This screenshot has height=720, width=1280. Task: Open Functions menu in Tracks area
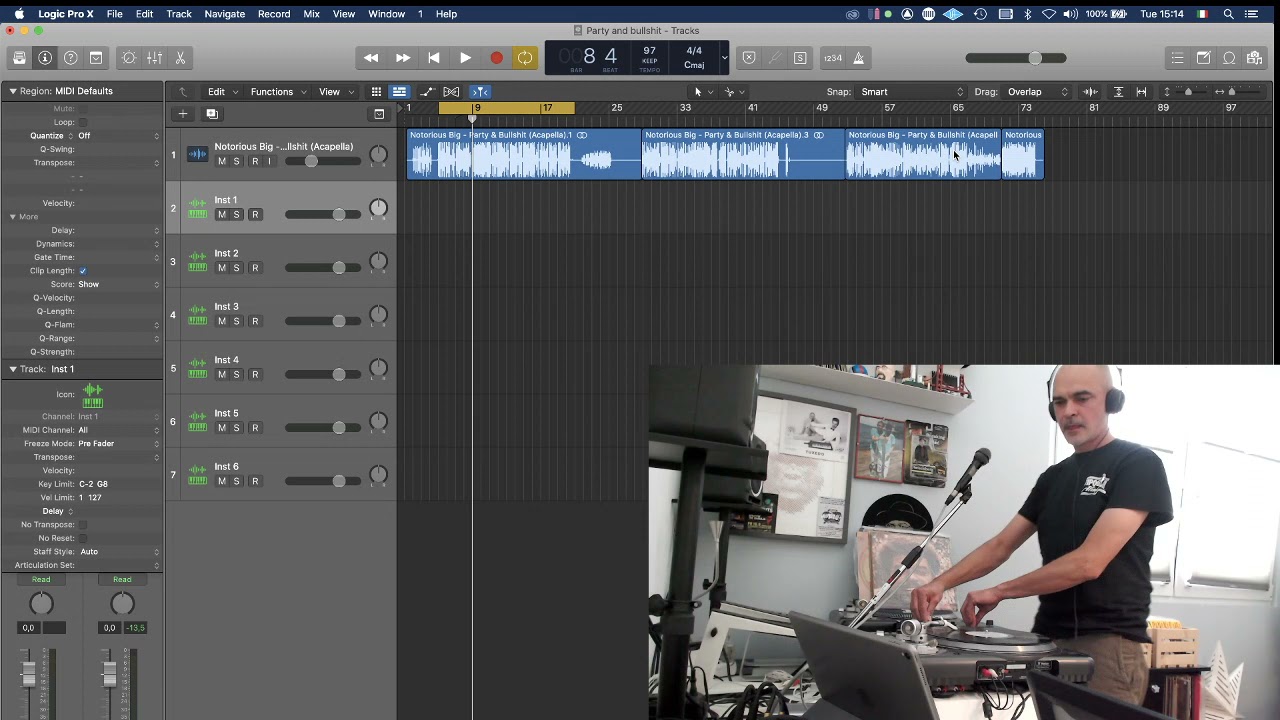[277, 91]
